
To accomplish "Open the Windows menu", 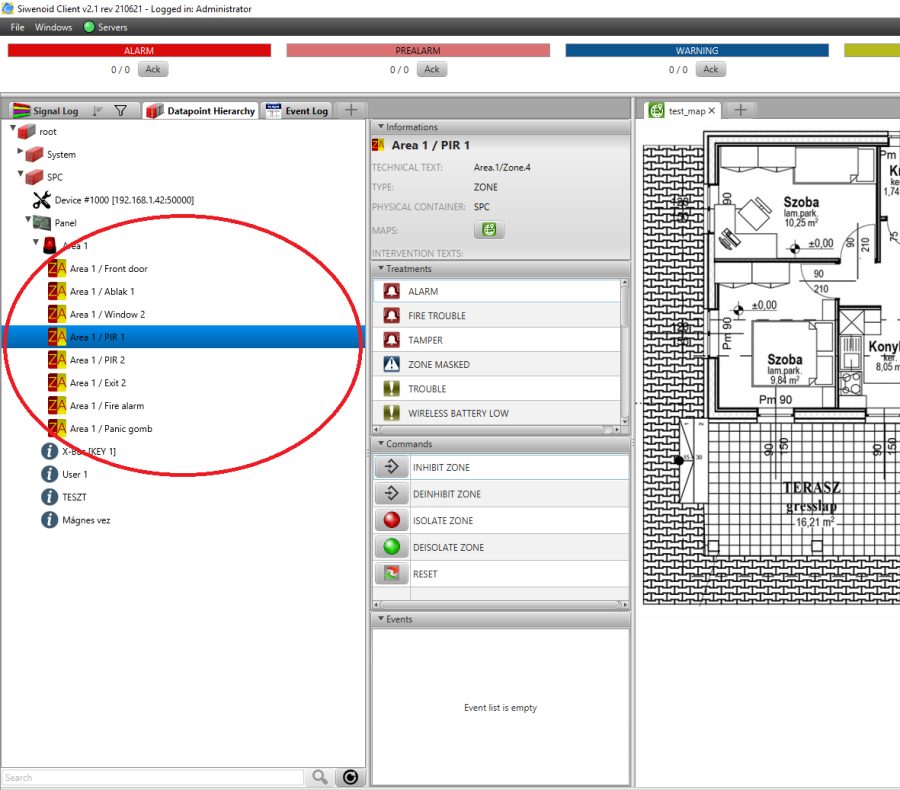I will point(53,27).
